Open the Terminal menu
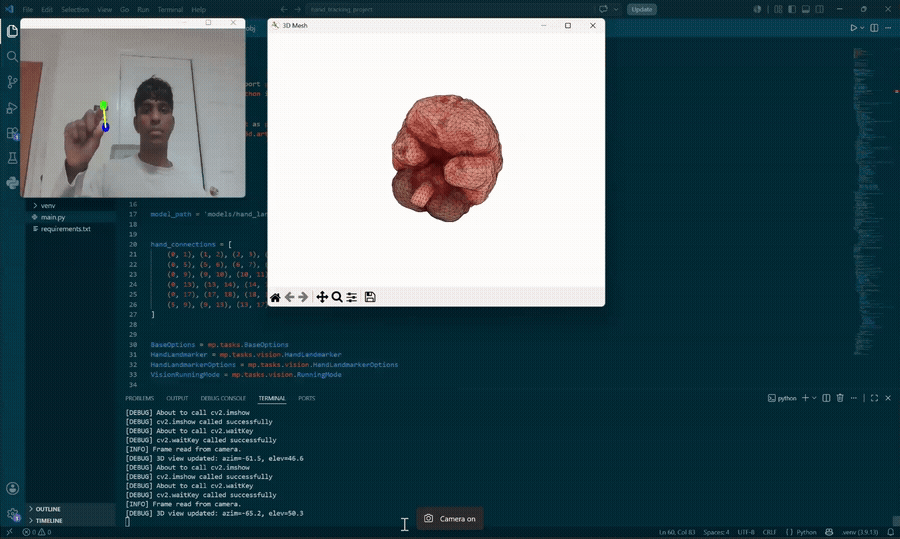 pos(170,10)
